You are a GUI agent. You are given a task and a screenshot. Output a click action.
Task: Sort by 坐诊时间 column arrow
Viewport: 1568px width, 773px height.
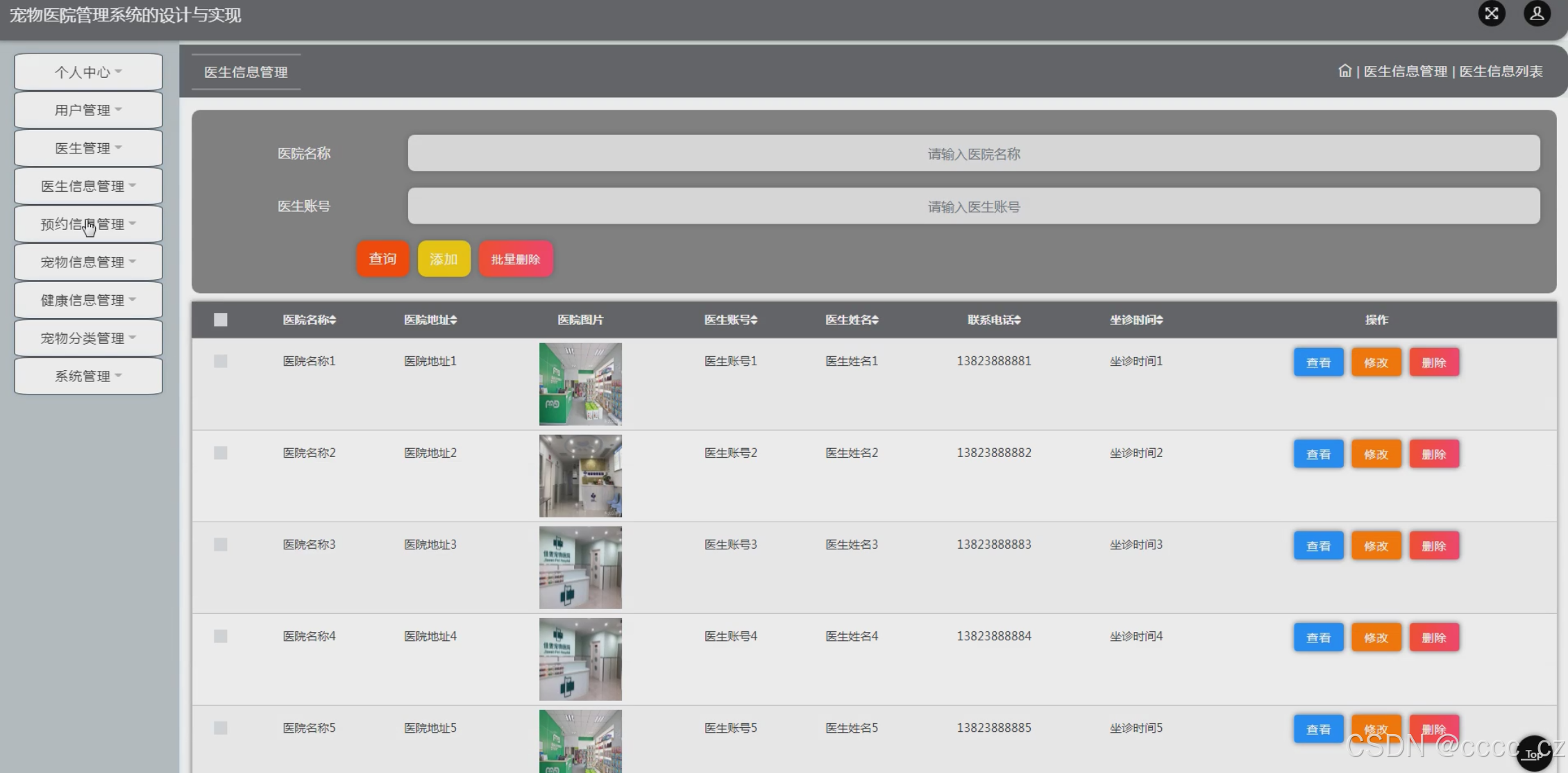1160,320
